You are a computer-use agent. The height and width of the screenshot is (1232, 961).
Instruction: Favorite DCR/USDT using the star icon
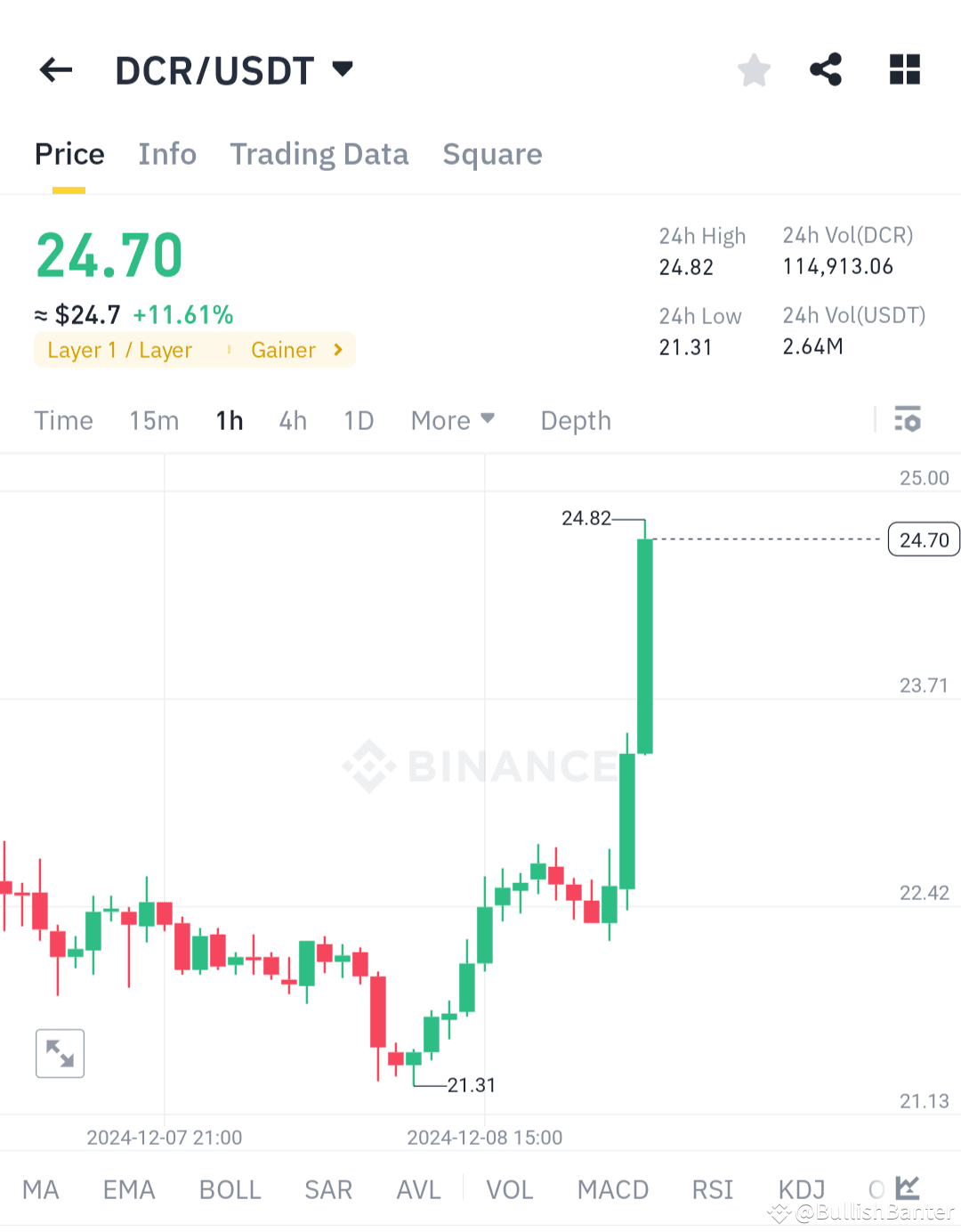click(x=754, y=69)
